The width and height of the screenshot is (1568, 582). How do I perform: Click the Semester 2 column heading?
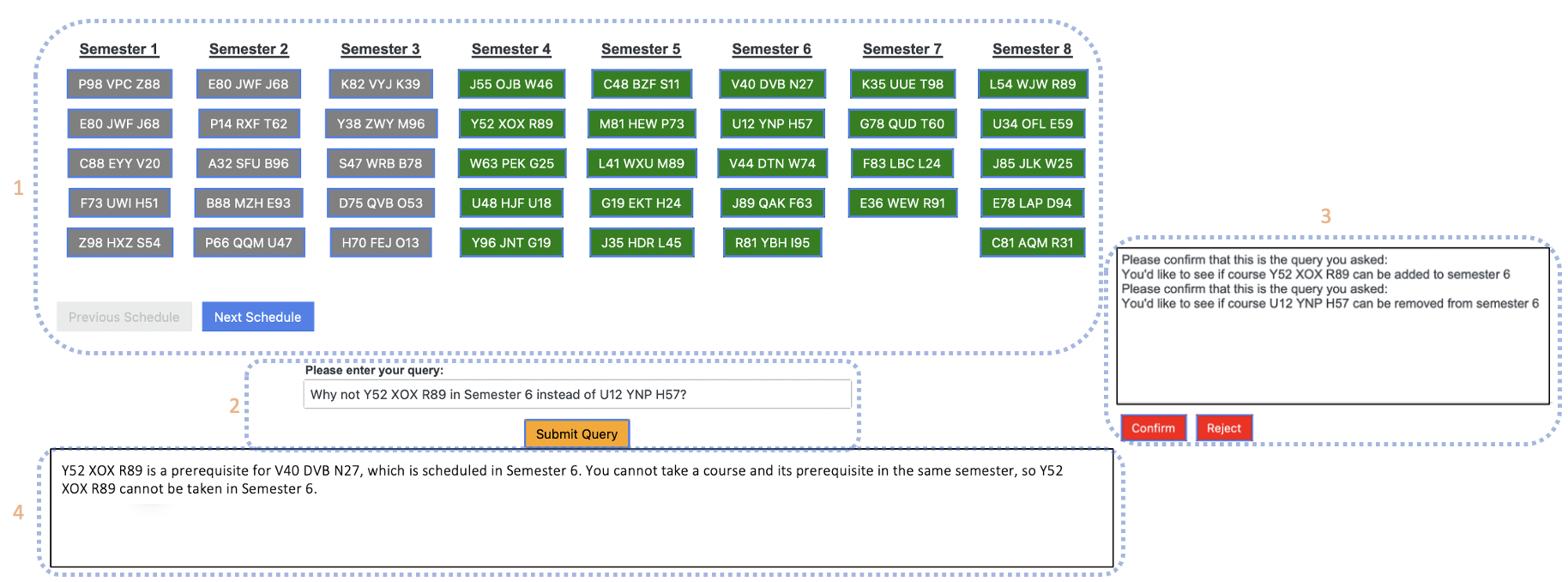[x=249, y=49]
